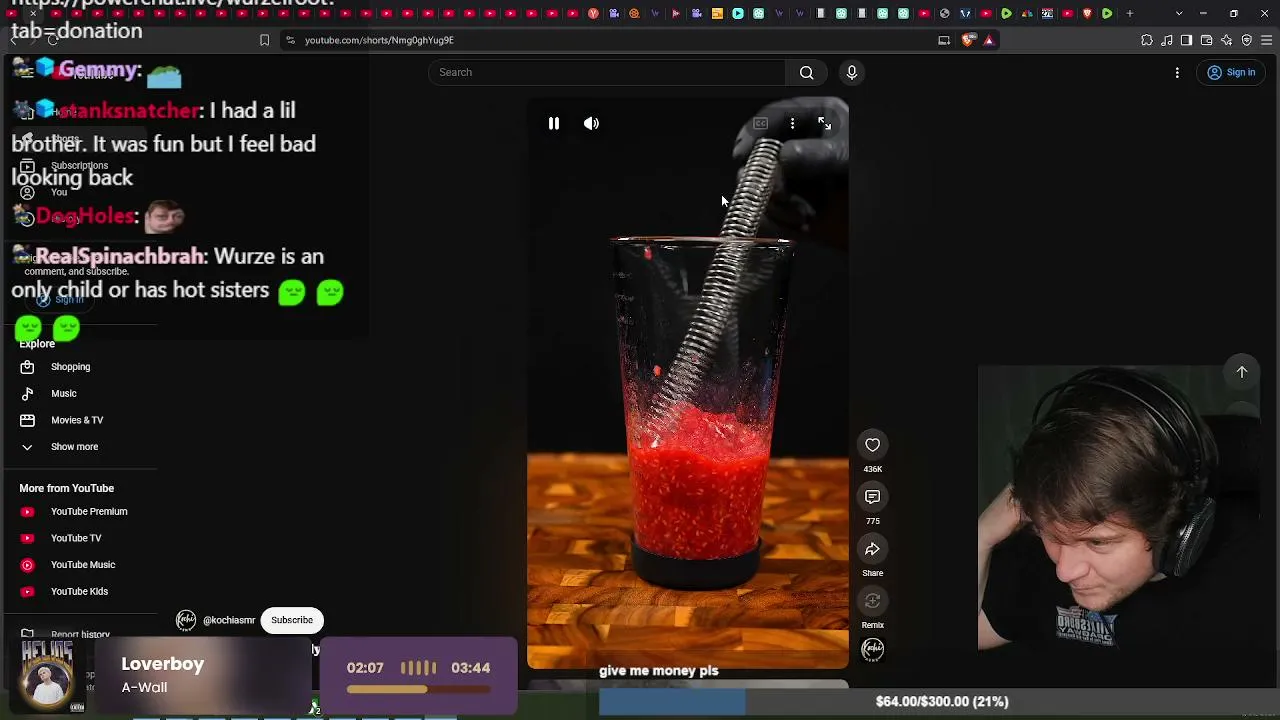Switch to the globe icon browser tab
Viewport: 1280px width, 720px height.
pyautogui.click(x=944, y=13)
